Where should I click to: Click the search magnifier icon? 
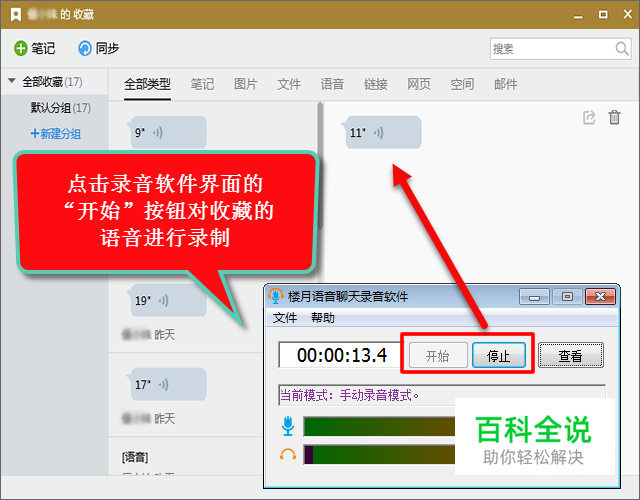tap(622, 49)
